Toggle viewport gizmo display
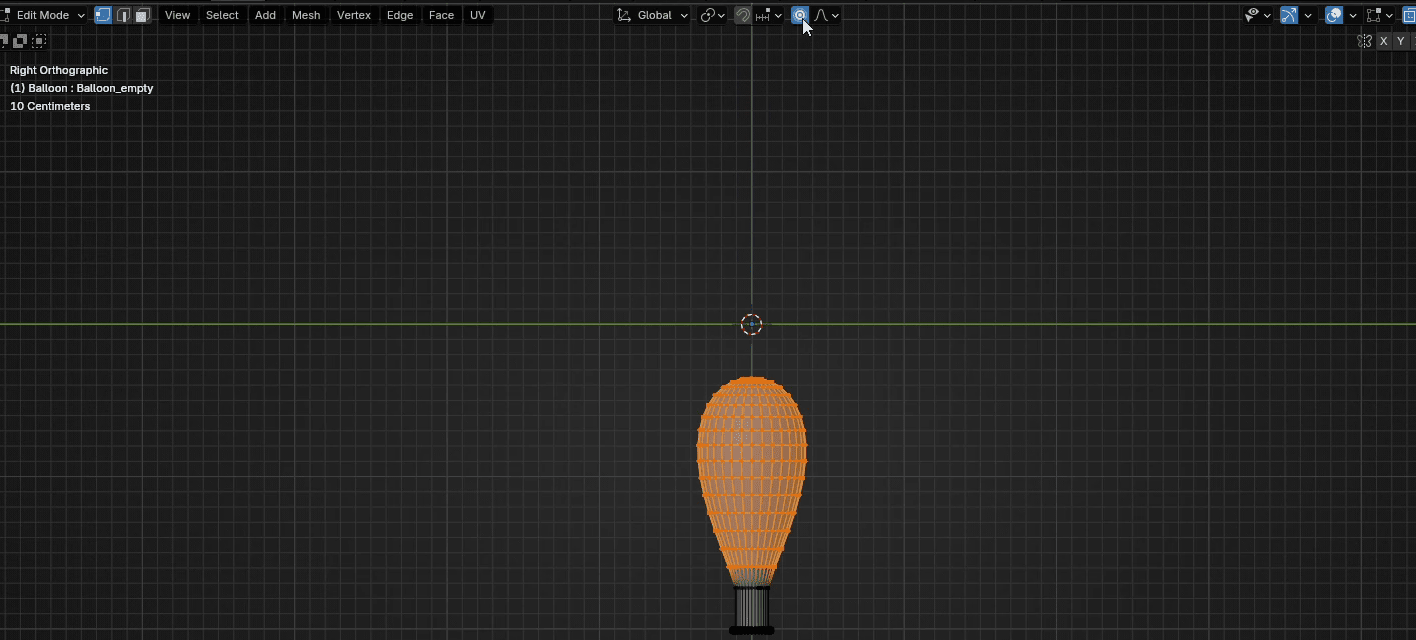1416x640 pixels. [x=1289, y=15]
